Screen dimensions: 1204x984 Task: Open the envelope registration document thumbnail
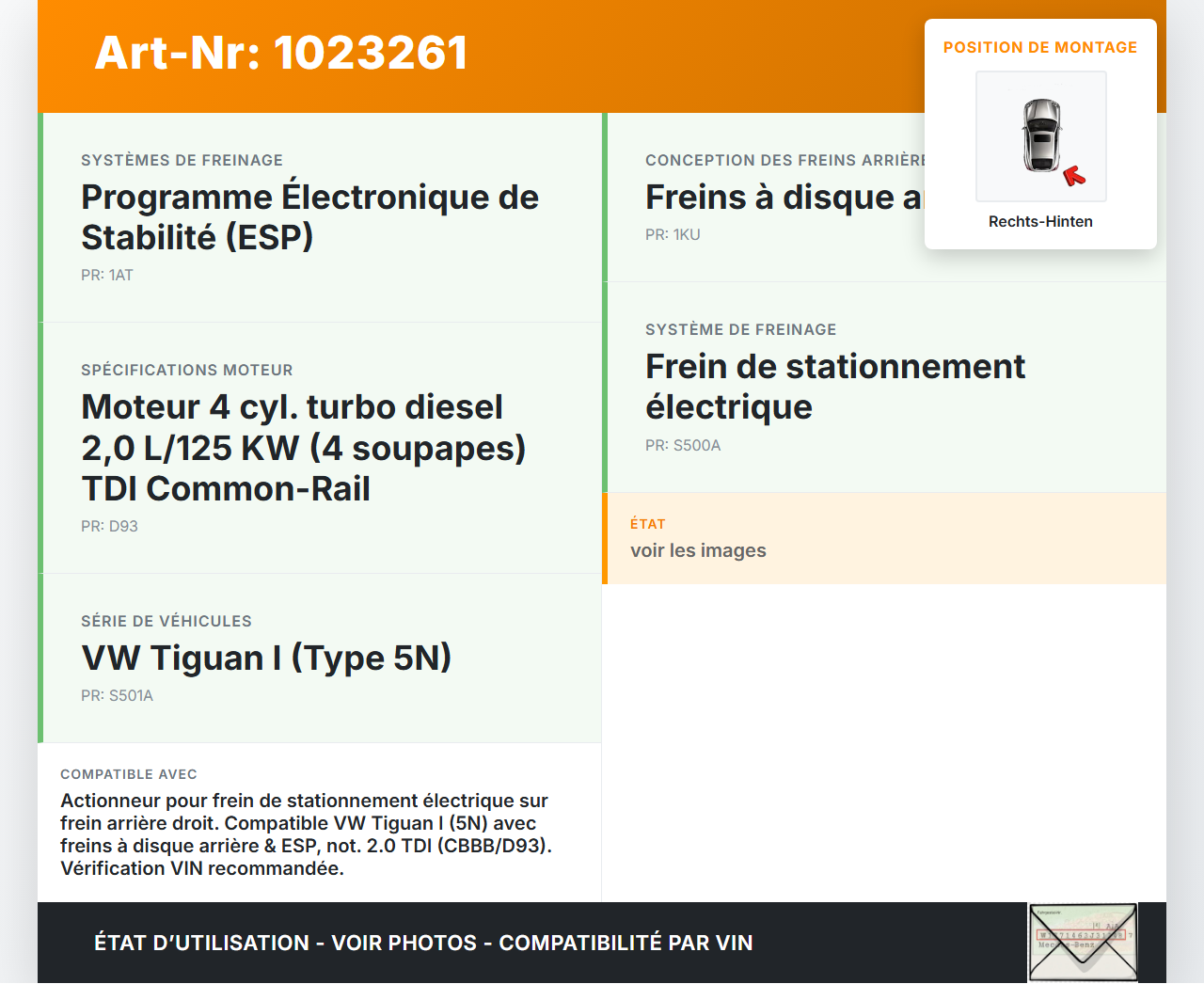(x=1083, y=942)
